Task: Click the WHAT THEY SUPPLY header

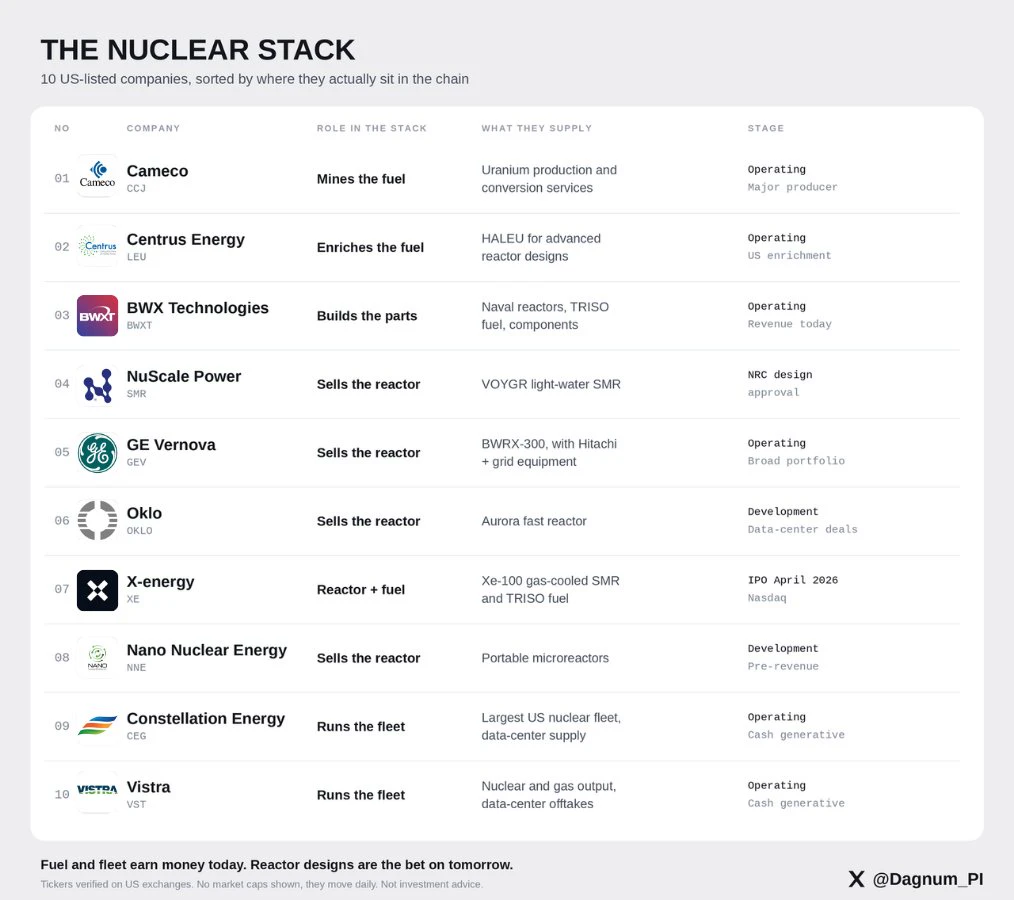Action: pos(537,129)
